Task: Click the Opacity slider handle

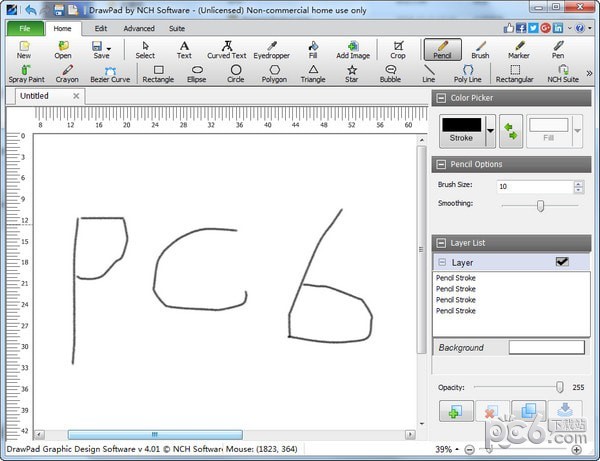Action: [559, 387]
